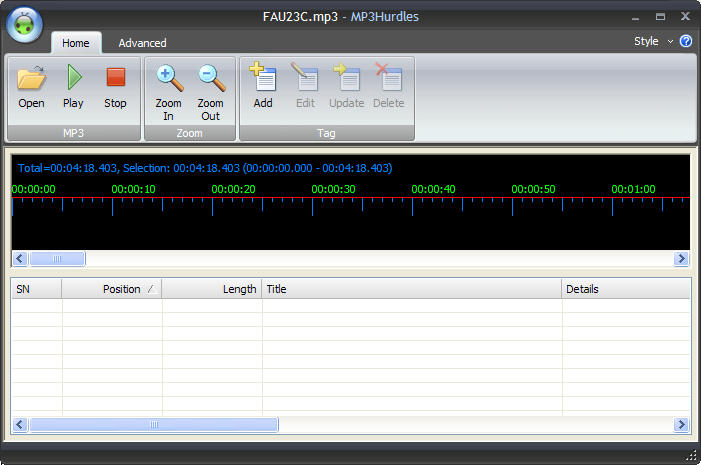701x465 pixels.
Task: Click tag list scrollbar right arrow
Action: (681, 424)
